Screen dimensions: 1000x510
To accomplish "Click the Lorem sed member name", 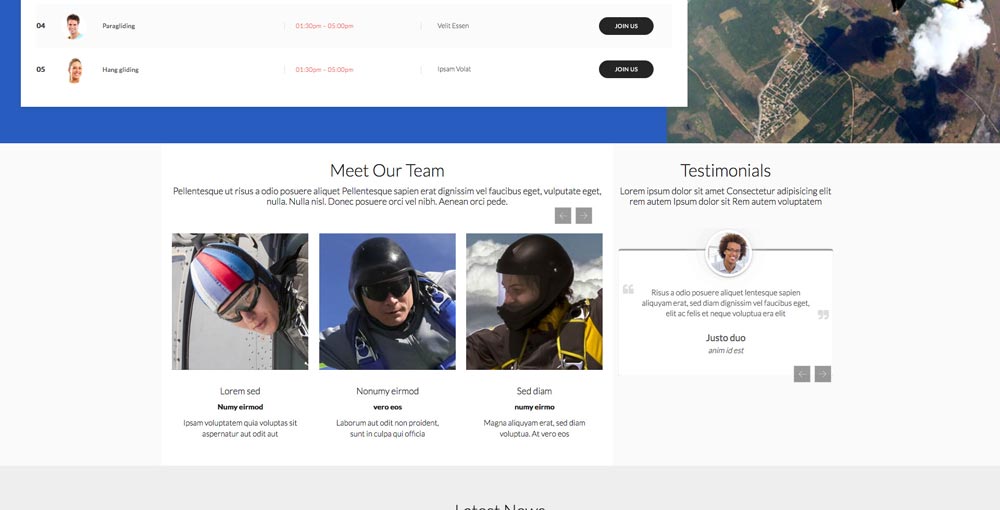I will [240, 391].
